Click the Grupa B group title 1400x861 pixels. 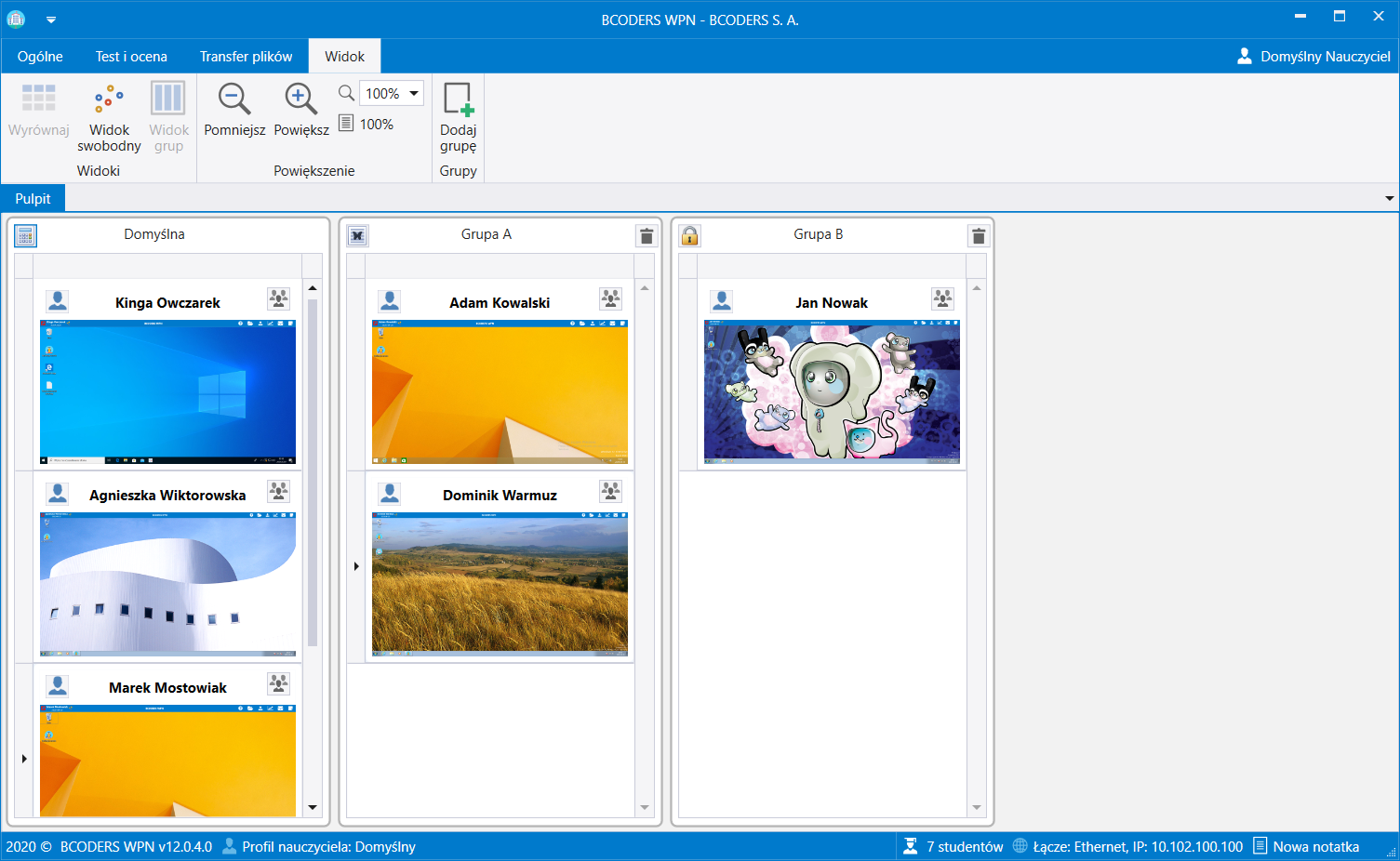click(x=819, y=234)
